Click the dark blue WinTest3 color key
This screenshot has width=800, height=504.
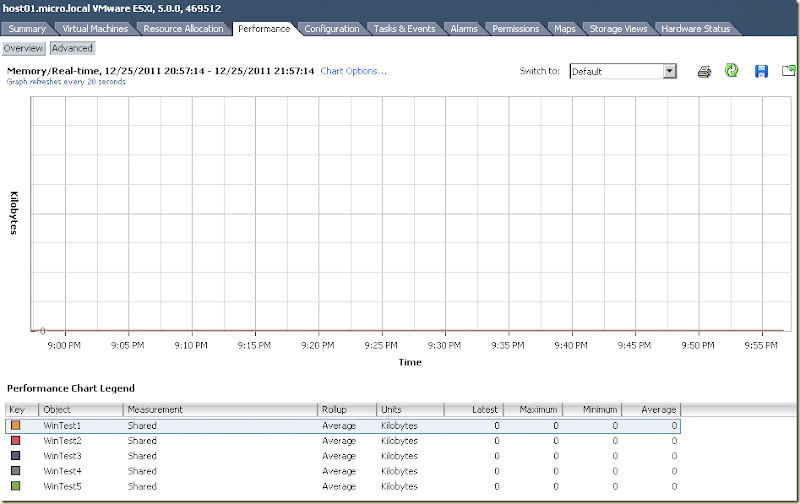(x=16, y=456)
